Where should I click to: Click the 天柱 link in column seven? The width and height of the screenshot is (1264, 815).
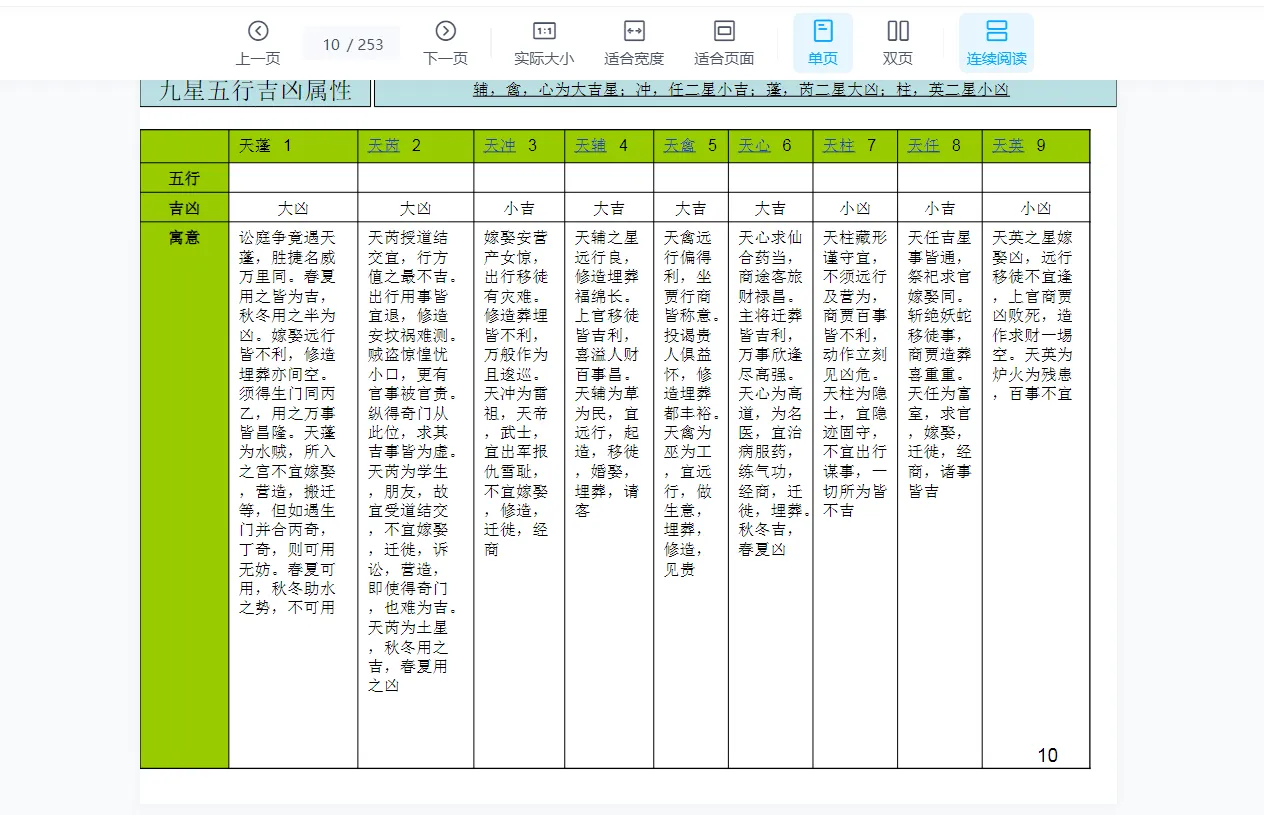[x=838, y=144]
